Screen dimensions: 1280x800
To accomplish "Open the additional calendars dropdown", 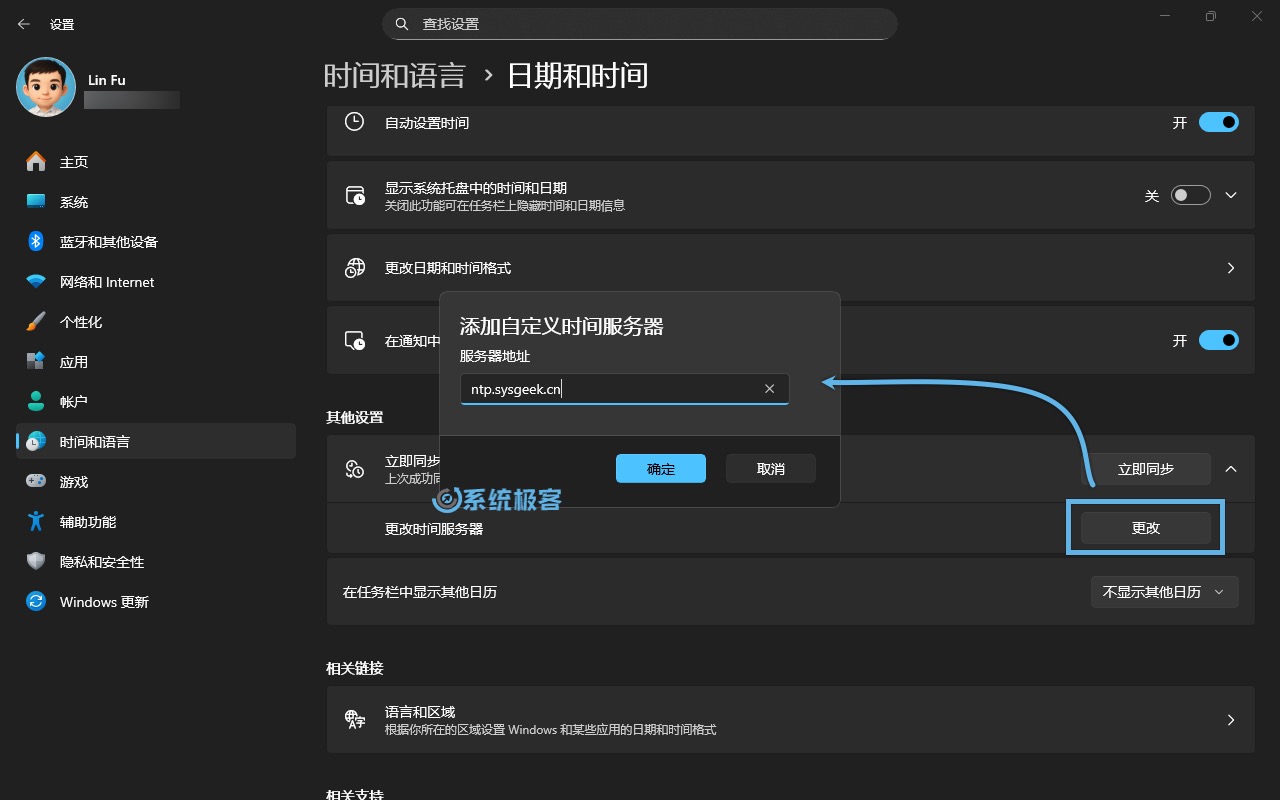I will [1164, 592].
